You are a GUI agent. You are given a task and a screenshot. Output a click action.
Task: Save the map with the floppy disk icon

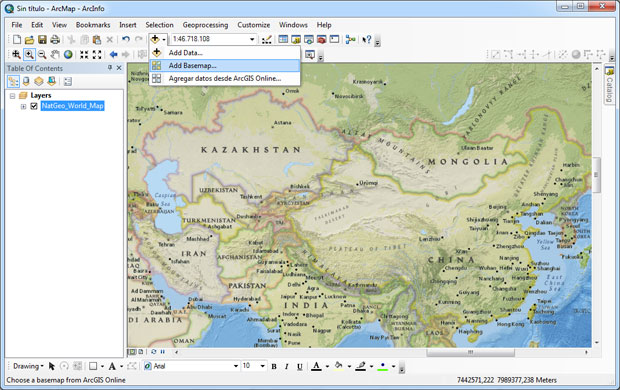pos(42,39)
